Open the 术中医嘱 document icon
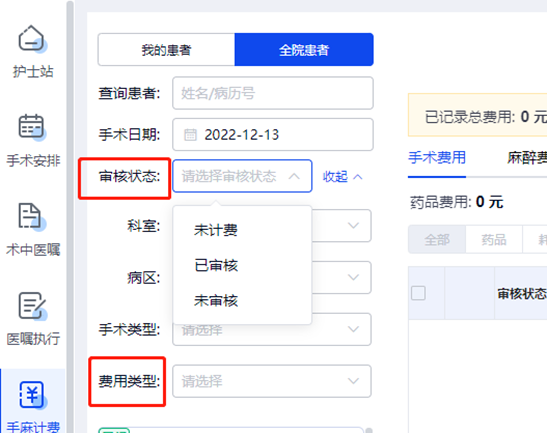 point(30,215)
